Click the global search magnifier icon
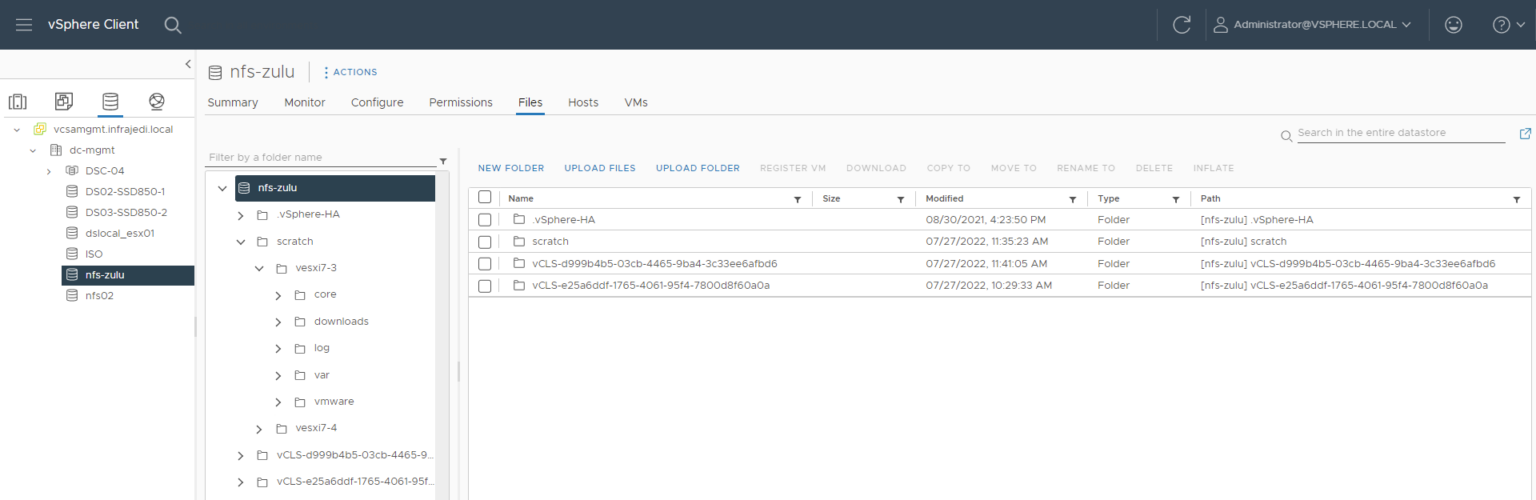This screenshot has width=1536, height=500. 173,24
